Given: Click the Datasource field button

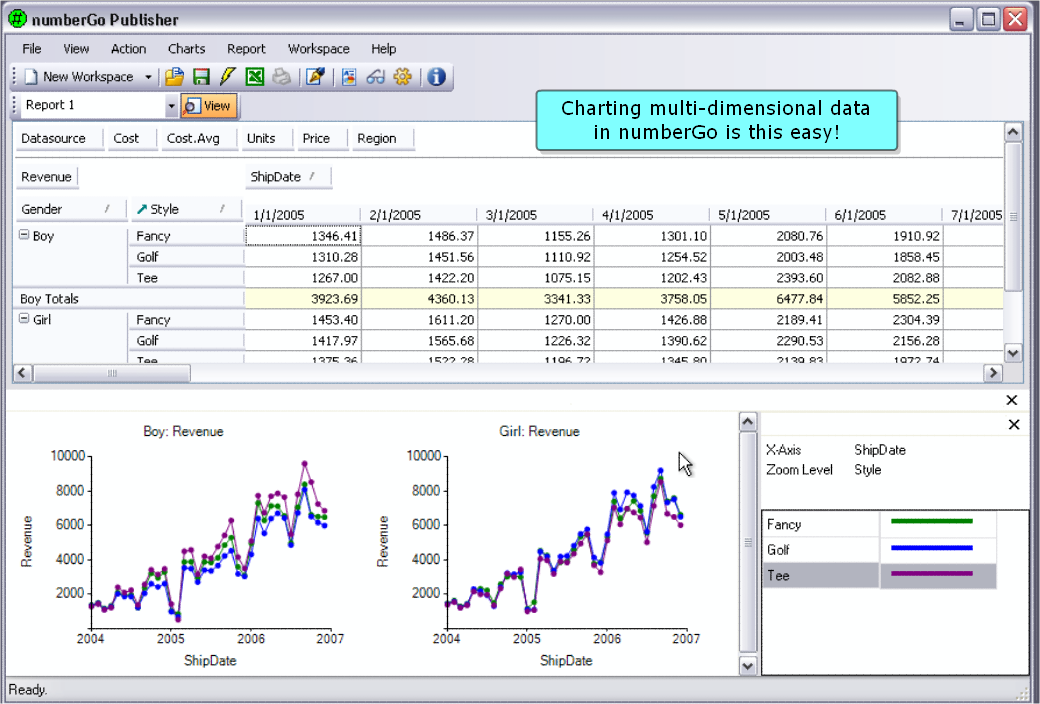Looking at the screenshot, I should tap(58, 139).
